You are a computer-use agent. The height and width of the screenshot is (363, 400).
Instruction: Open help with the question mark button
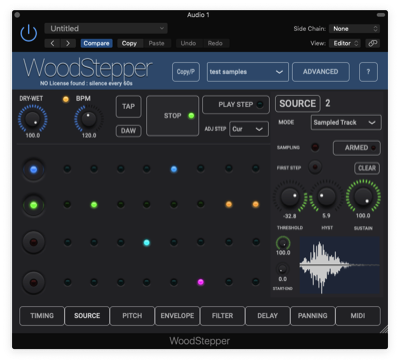[x=368, y=72]
